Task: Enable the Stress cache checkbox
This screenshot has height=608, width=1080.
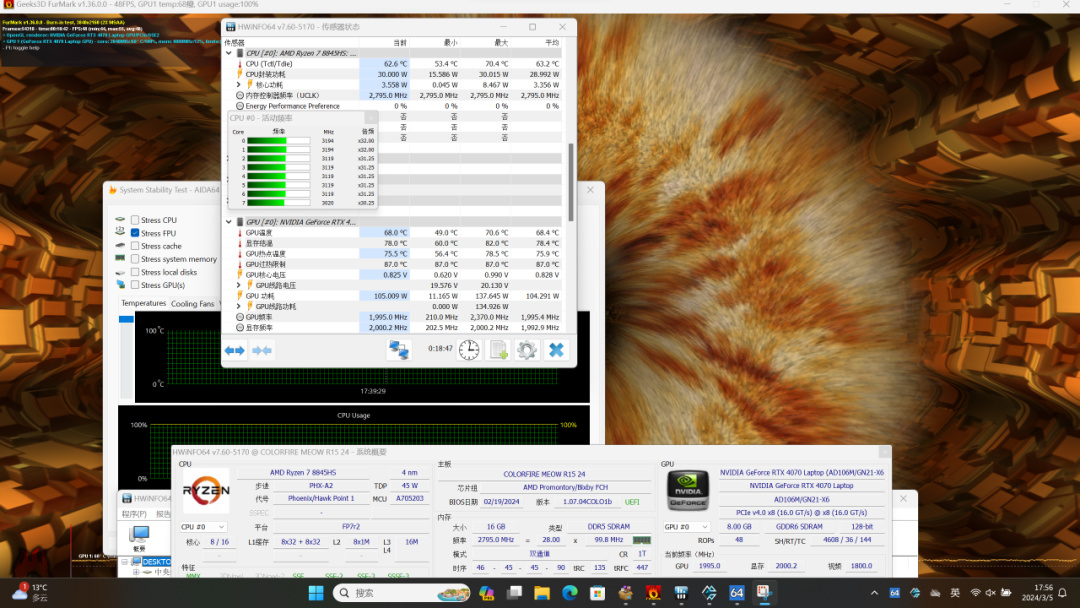Action: tap(135, 246)
